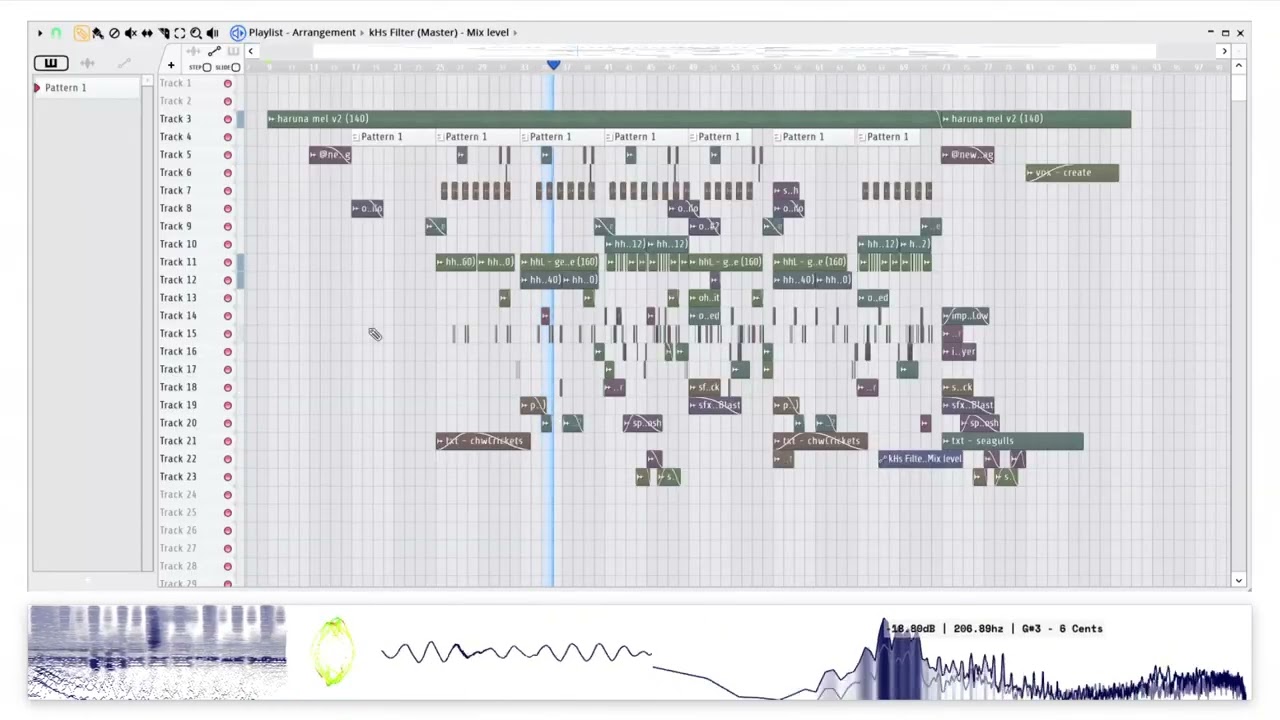
Task: Select the Select marquee tool
Action: (x=180, y=33)
